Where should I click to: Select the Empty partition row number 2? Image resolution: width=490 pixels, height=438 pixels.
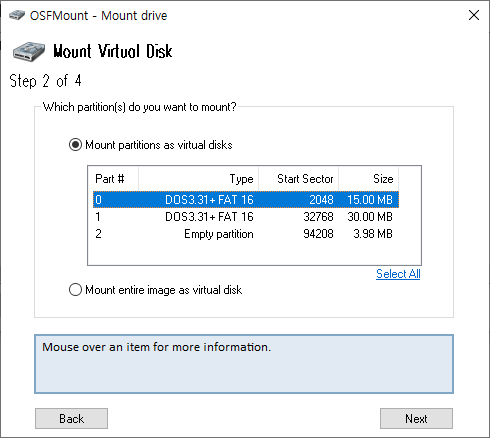246,234
